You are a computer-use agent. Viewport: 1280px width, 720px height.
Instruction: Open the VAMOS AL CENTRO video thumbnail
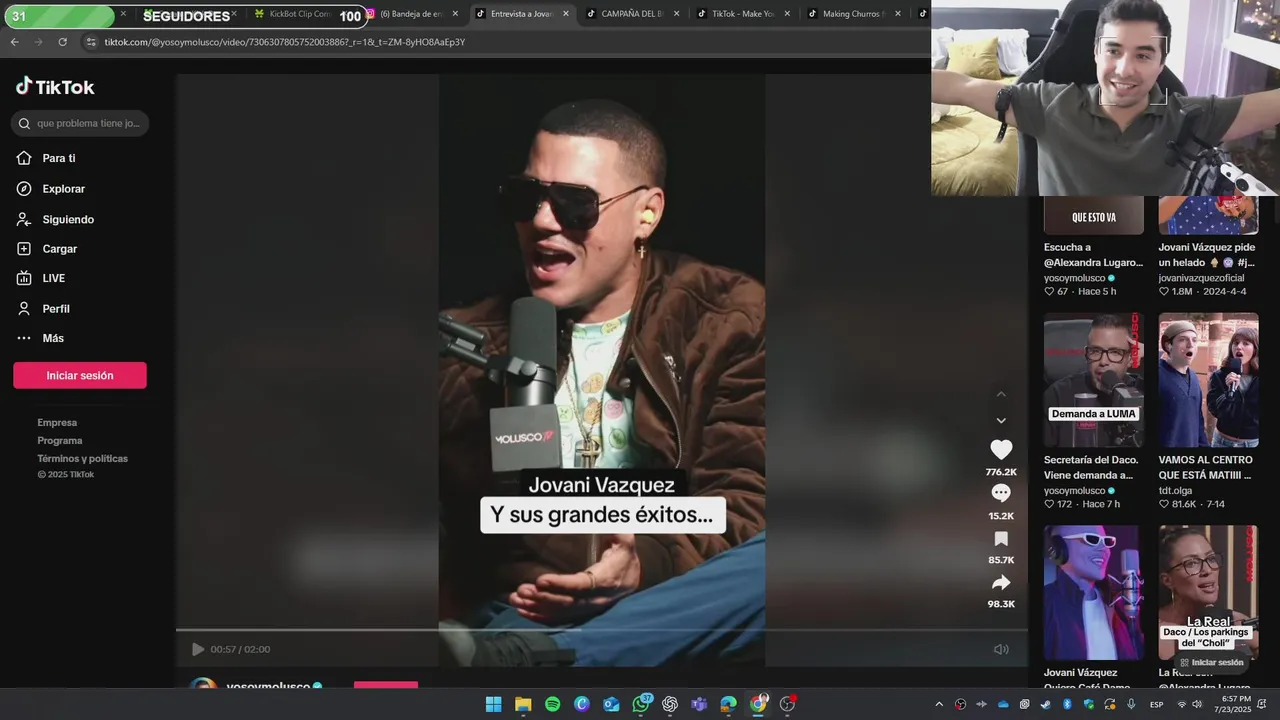click(1208, 380)
